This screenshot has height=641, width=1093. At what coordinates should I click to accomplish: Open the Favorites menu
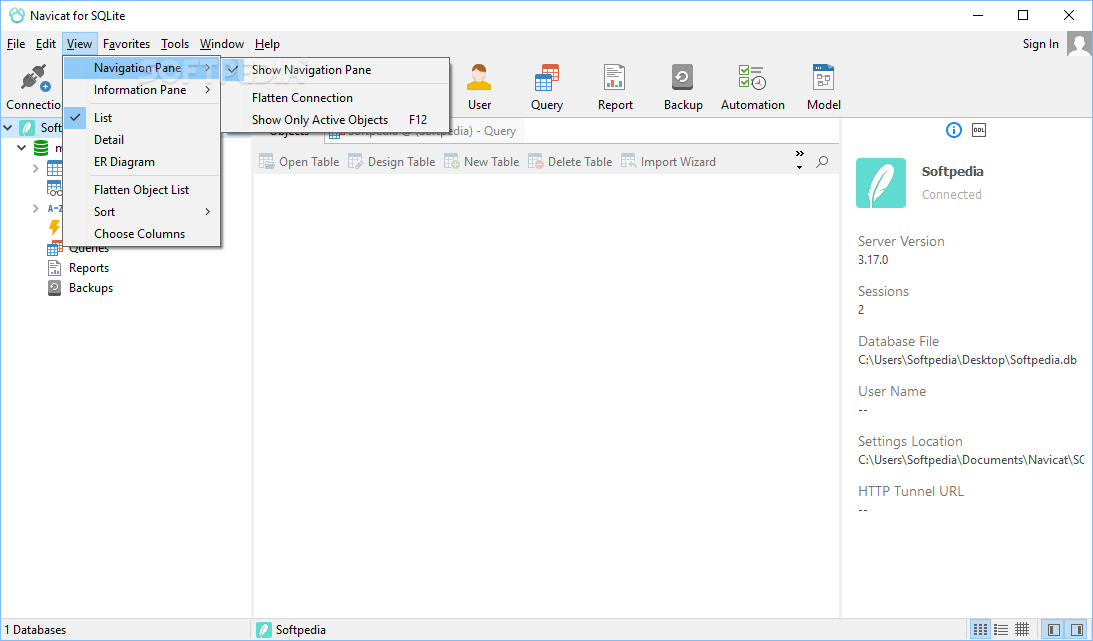(126, 44)
